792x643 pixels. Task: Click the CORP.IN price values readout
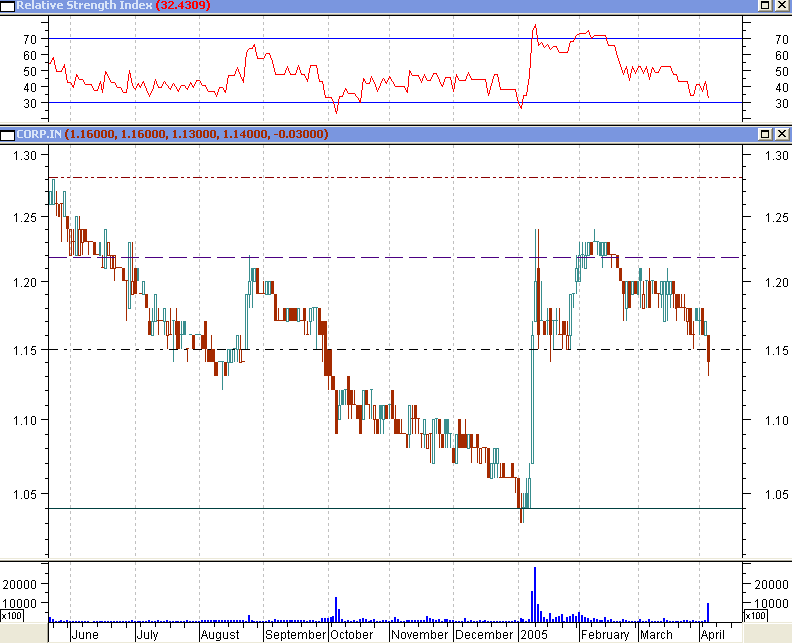point(196,134)
